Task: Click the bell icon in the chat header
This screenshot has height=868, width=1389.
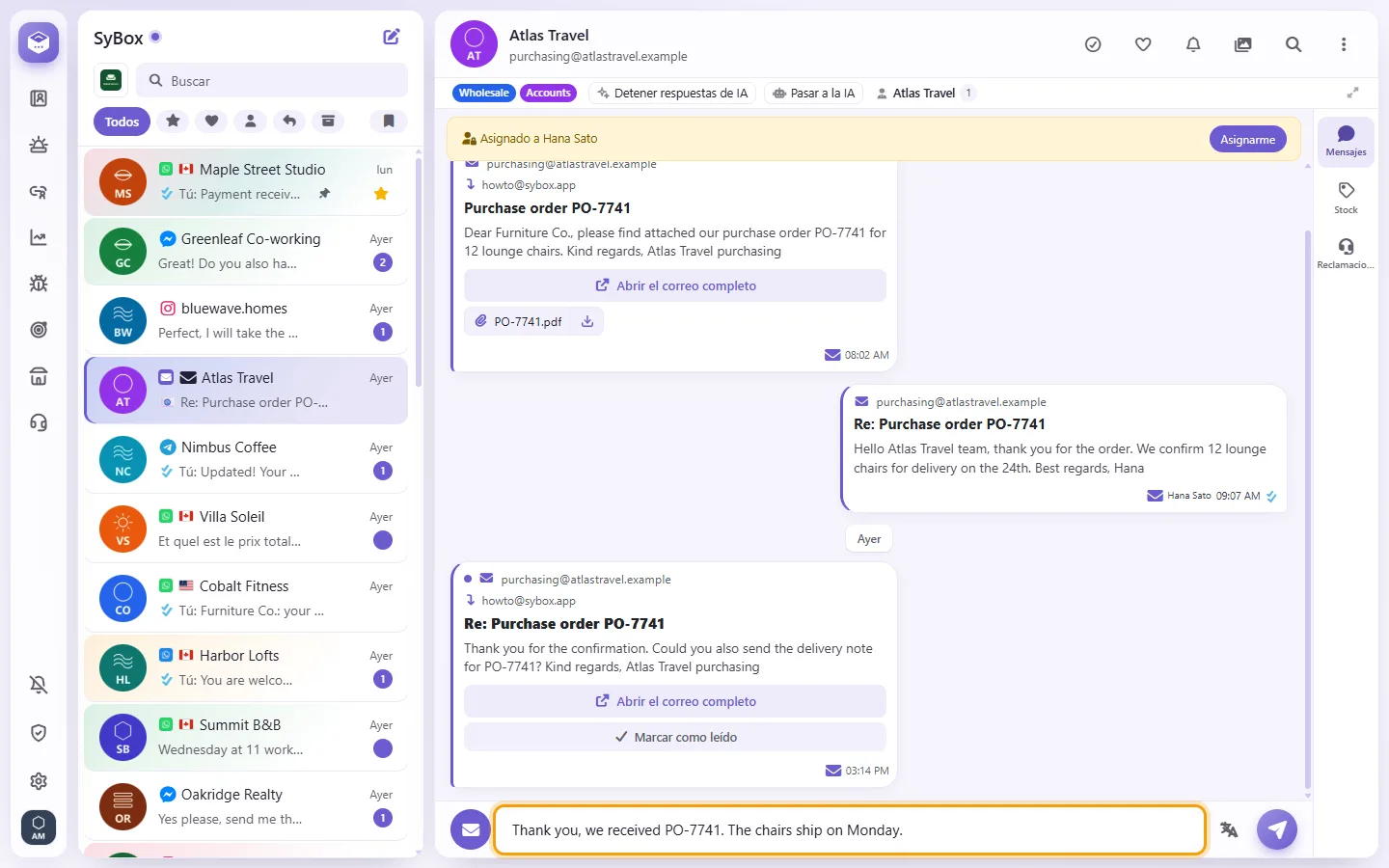Action: tap(1193, 44)
